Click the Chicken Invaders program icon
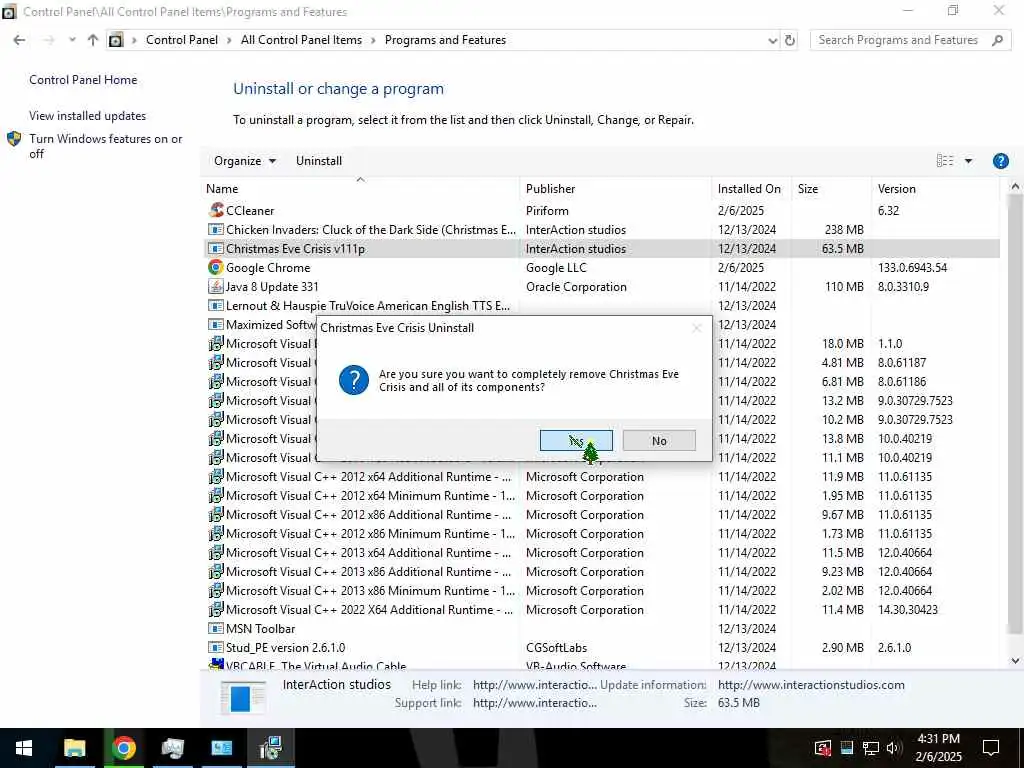Image resolution: width=1024 pixels, height=768 pixels. coord(216,229)
